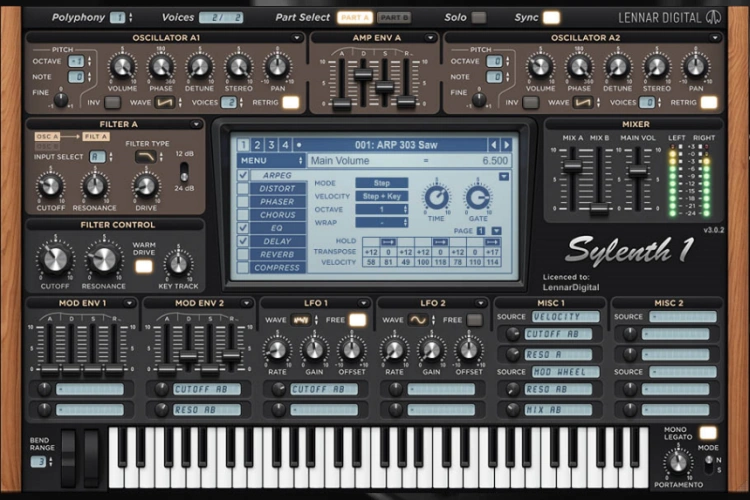Select the LFO 2 sine wave icon

pos(418,320)
